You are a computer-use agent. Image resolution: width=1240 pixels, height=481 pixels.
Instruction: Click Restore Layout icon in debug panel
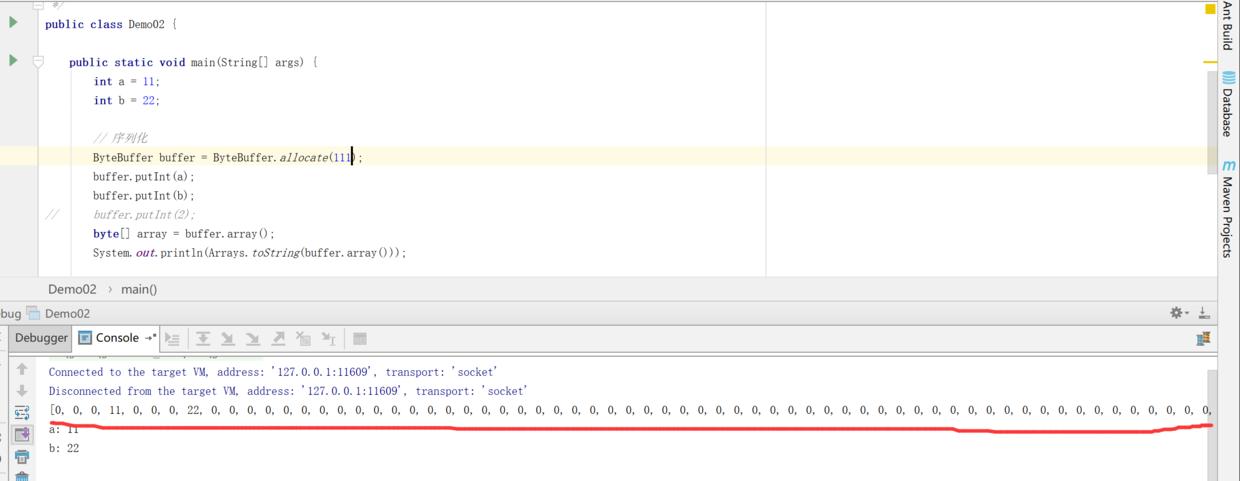click(1204, 339)
